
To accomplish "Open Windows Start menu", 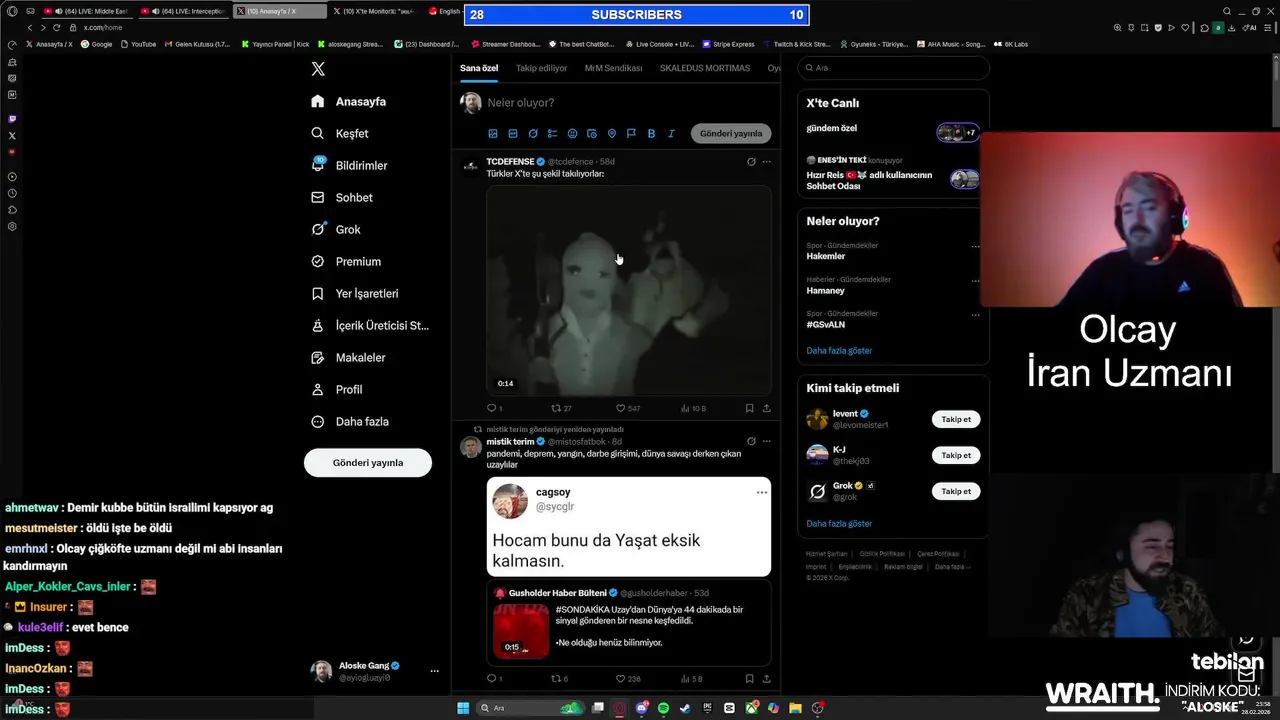I will click(463, 708).
